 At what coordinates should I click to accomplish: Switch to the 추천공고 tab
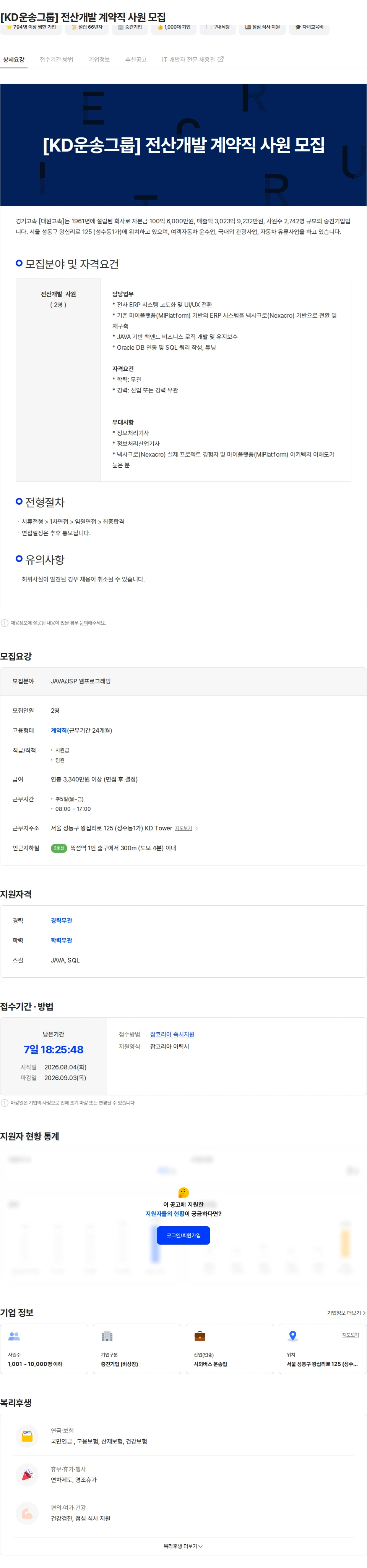(135, 60)
